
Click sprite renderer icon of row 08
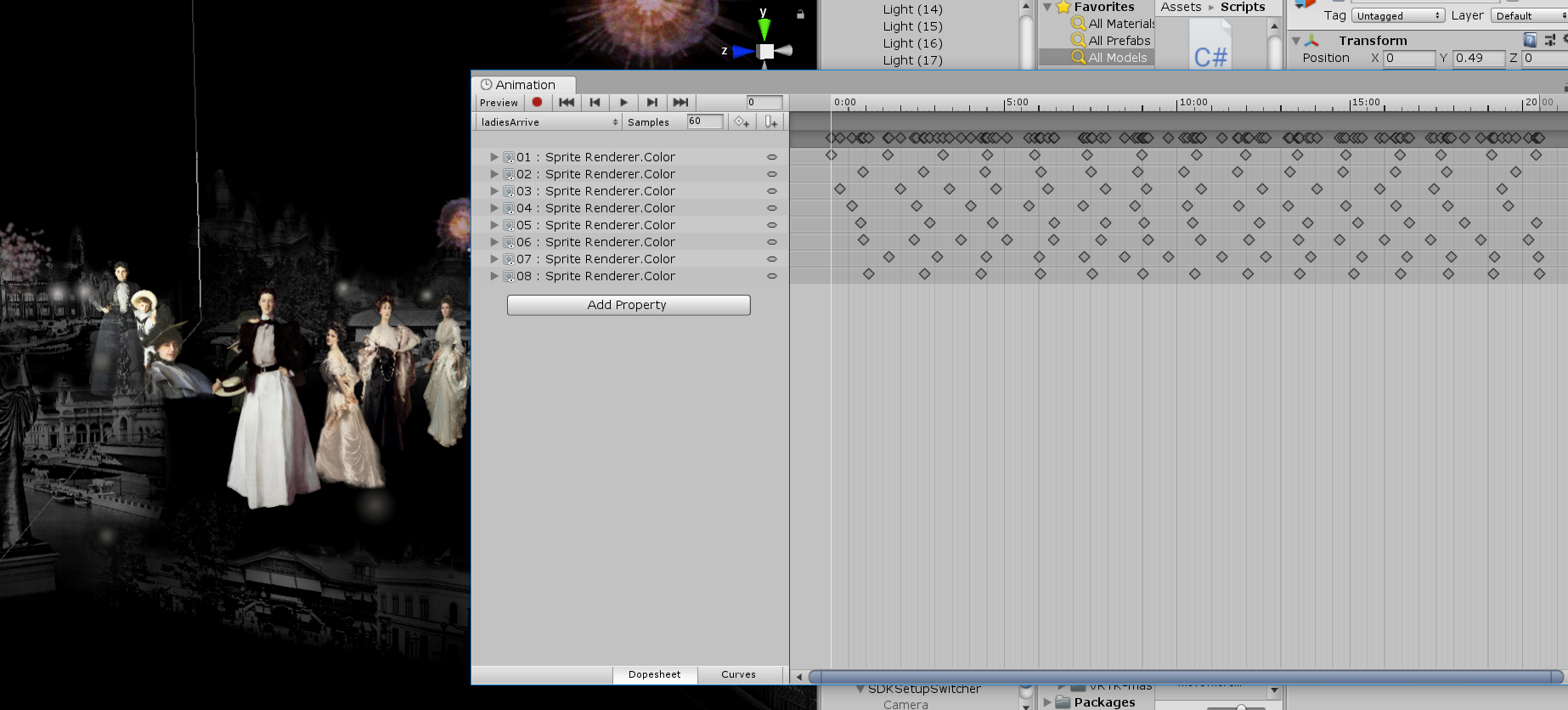pos(509,276)
